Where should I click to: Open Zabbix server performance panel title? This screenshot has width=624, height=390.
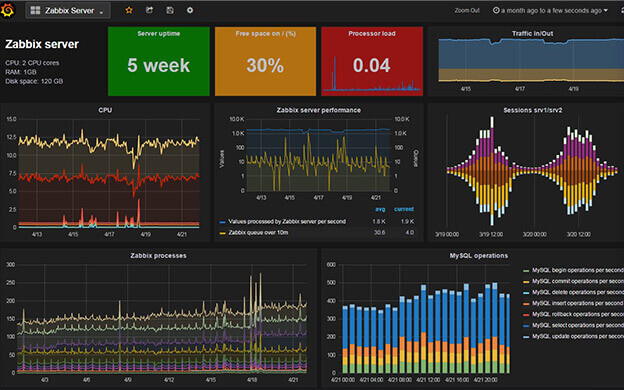(x=319, y=110)
